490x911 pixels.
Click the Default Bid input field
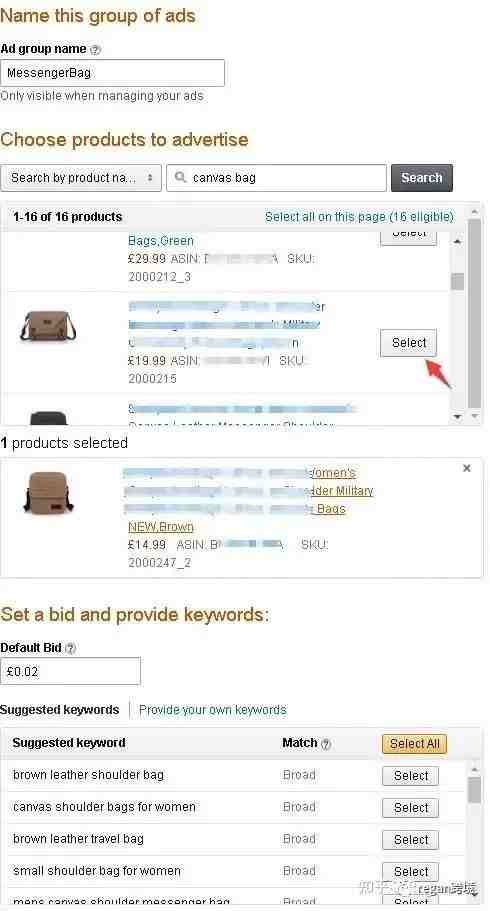[70, 672]
